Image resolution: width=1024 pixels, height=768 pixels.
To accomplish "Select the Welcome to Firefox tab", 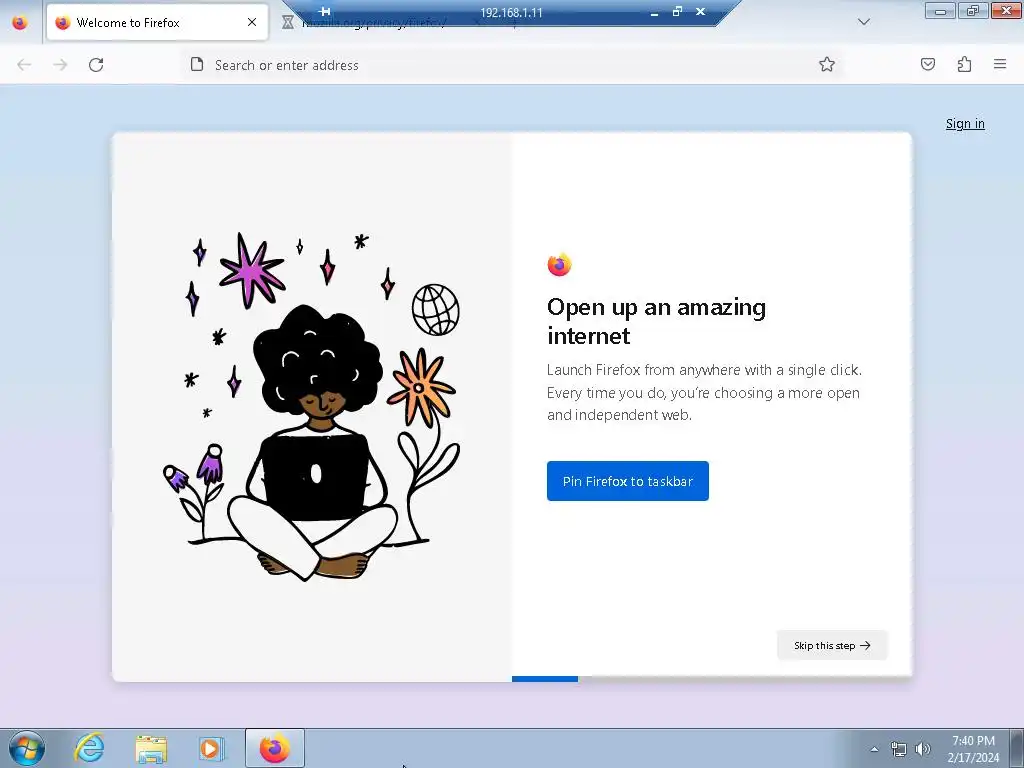I will tap(157, 22).
